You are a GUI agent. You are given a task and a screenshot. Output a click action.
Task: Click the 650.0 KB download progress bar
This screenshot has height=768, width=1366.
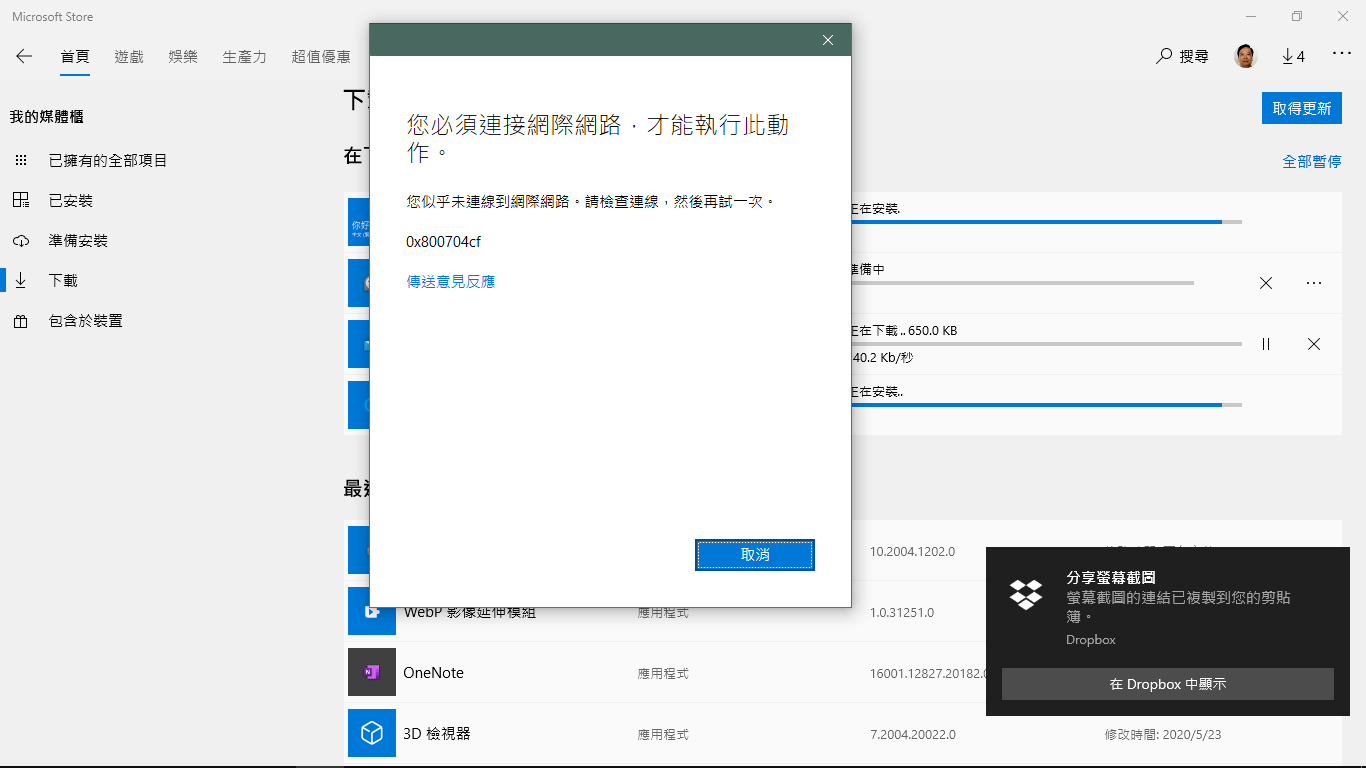coord(1046,344)
